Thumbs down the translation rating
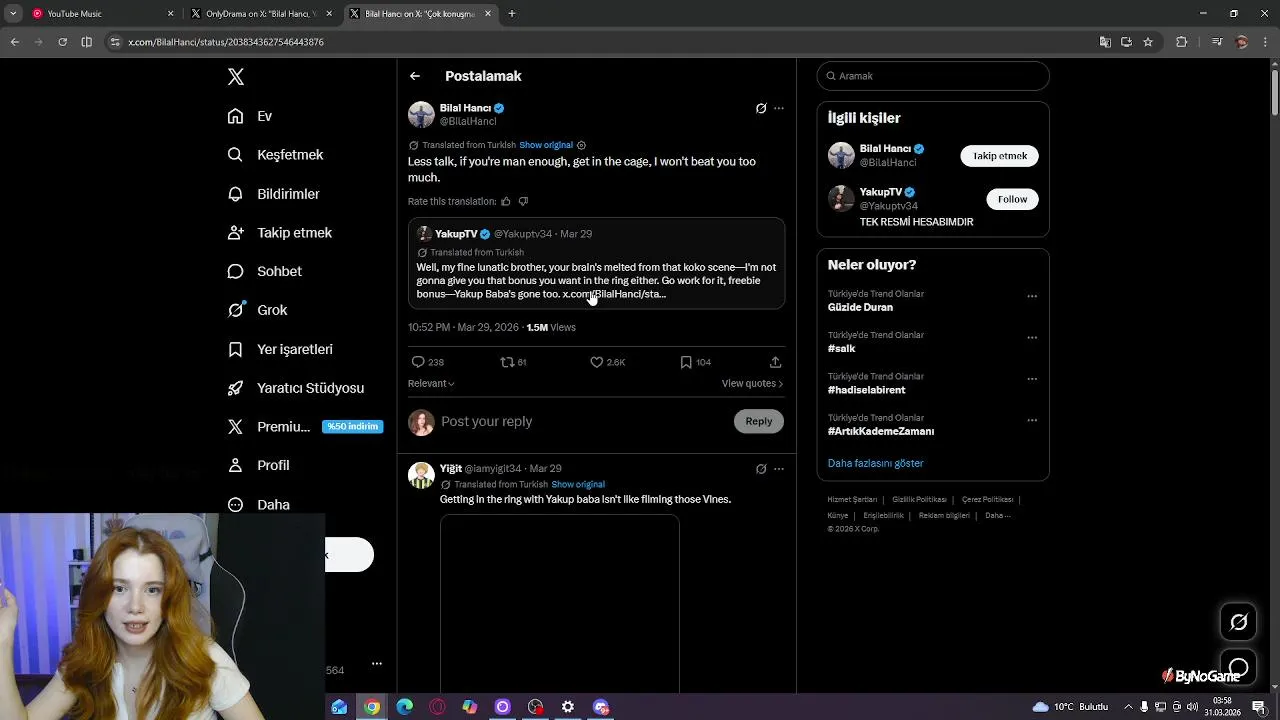This screenshot has width=1280, height=720. [523, 201]
